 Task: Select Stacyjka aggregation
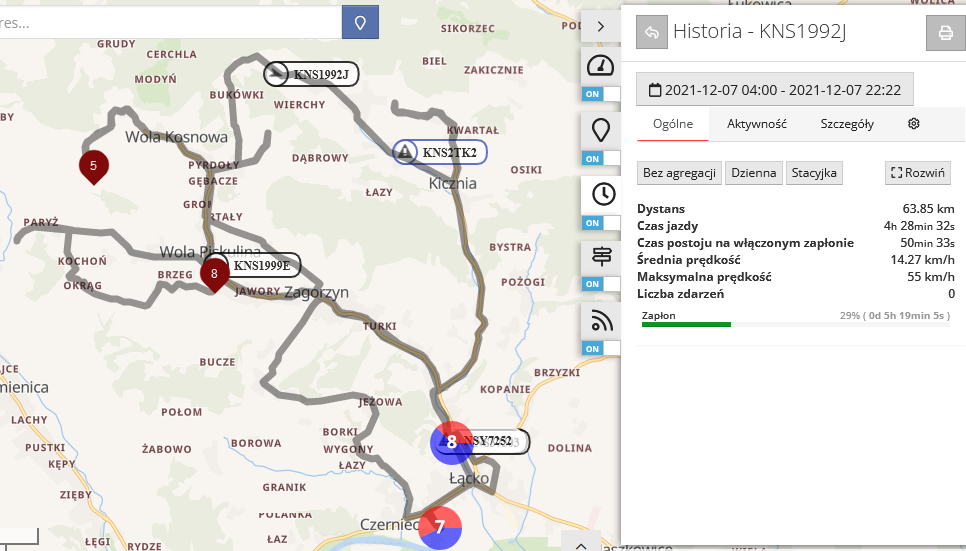coord(814,173)
